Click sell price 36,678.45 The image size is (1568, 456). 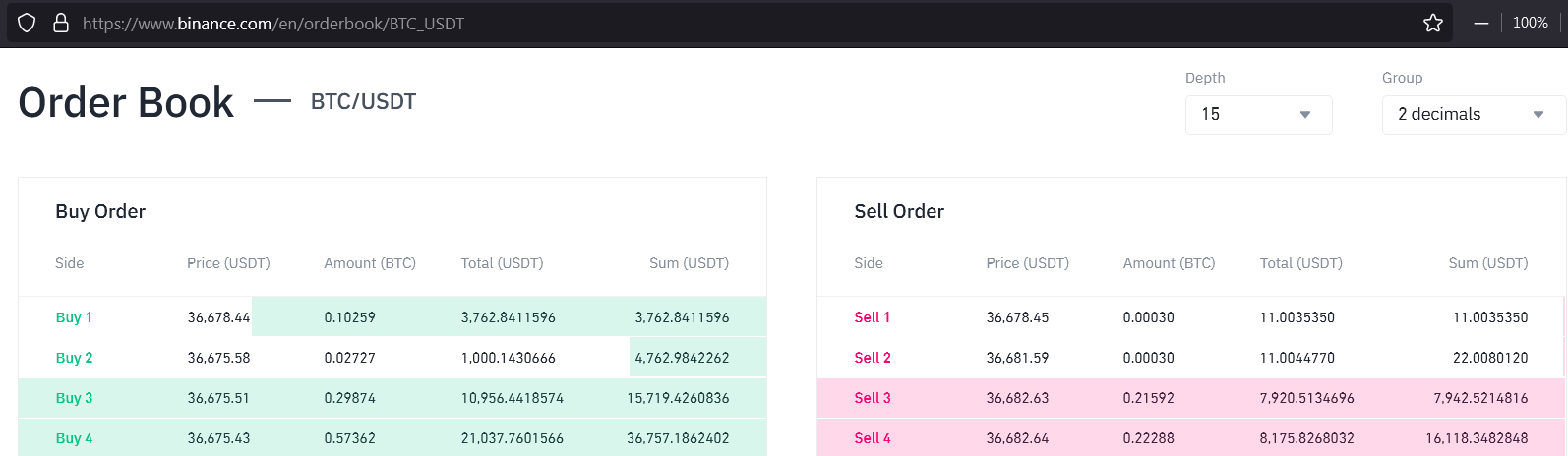tap(1017, 317)
